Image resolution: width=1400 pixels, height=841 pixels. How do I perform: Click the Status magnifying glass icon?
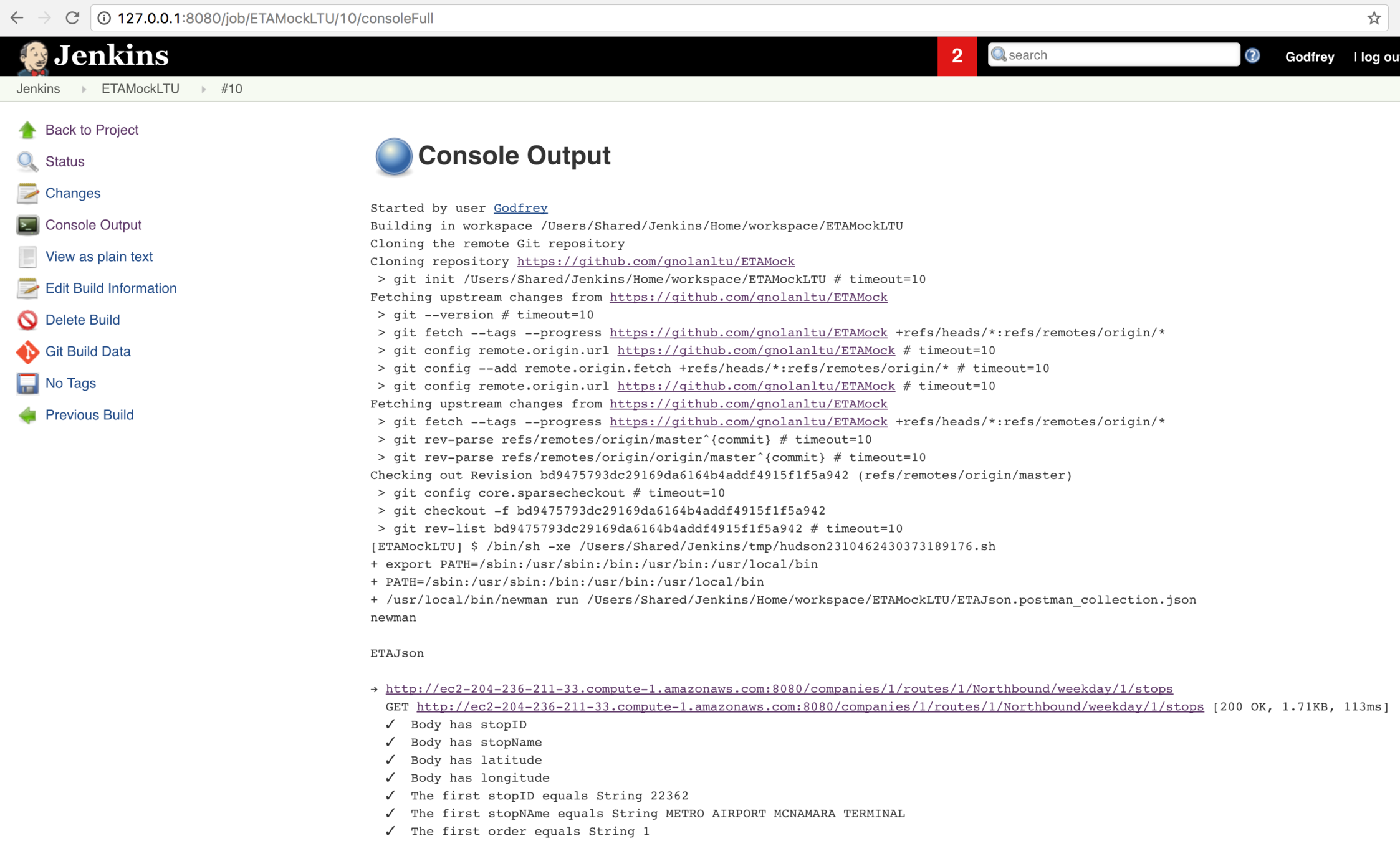pyautogui.click(x=27, y=161)
